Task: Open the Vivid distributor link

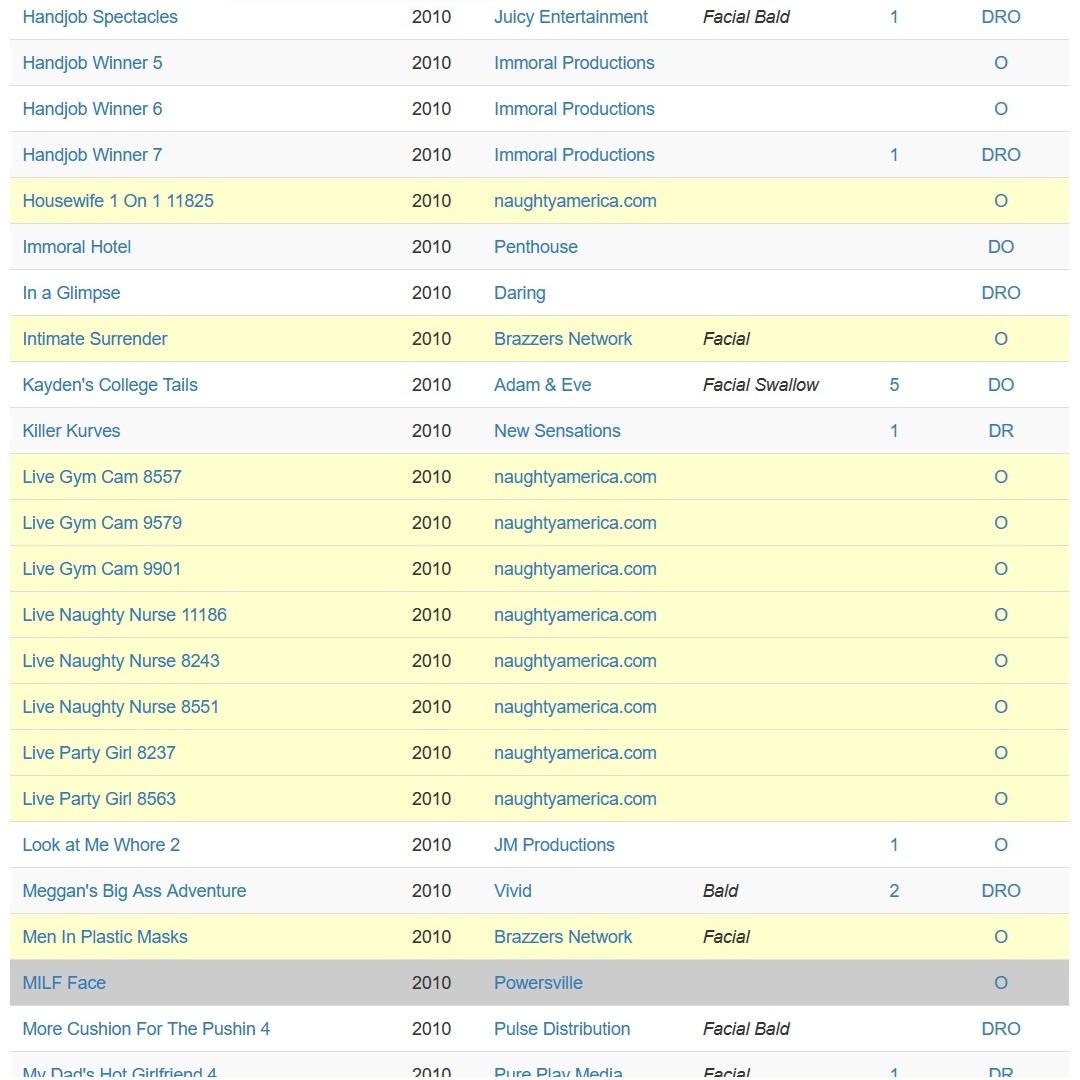Action: click(x=513, y=891)
